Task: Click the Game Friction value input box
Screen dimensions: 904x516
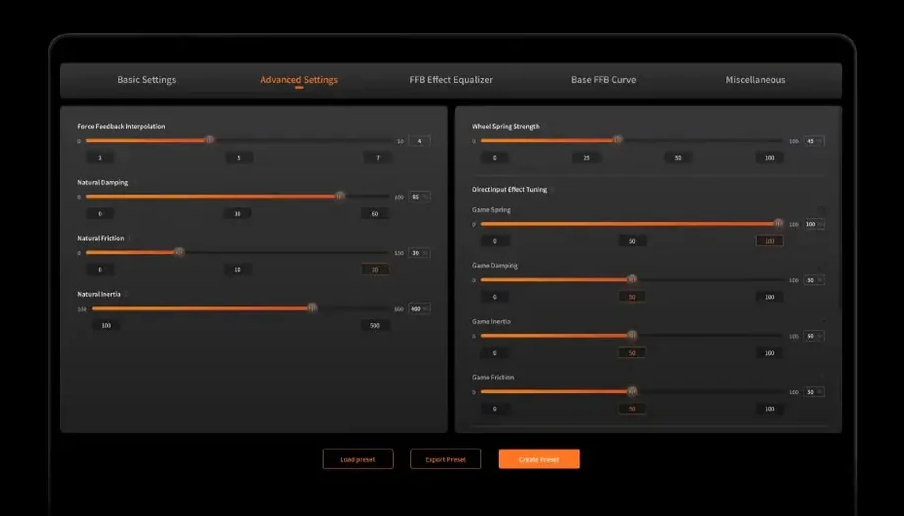Action: coord(811,392)
